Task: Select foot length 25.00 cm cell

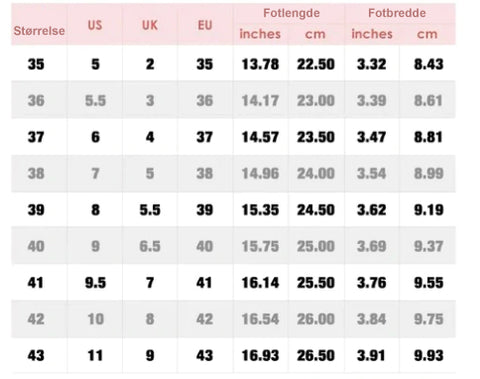Action: [x=316, y=246]
